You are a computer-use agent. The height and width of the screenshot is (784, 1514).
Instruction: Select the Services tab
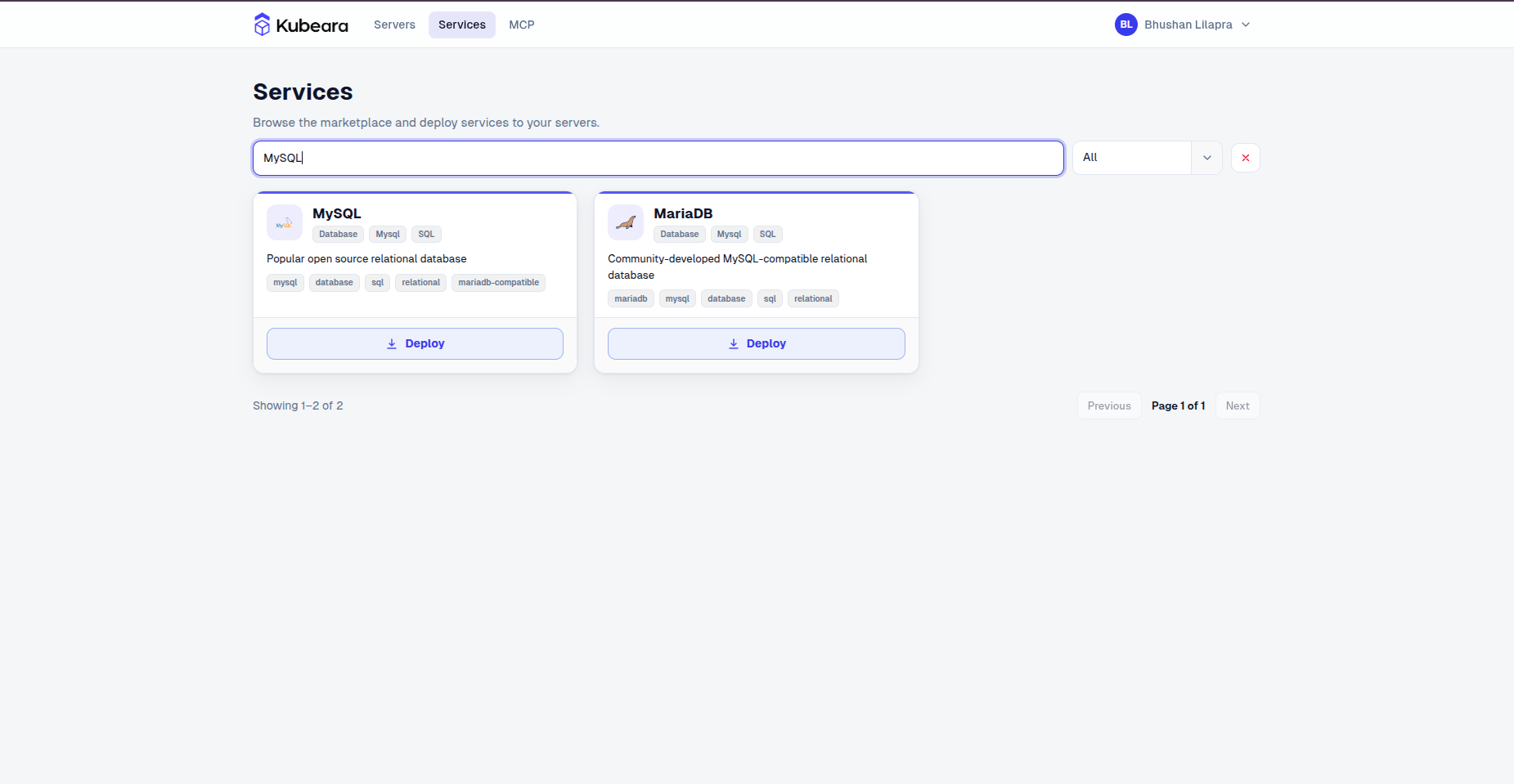(x=462, y=25)
